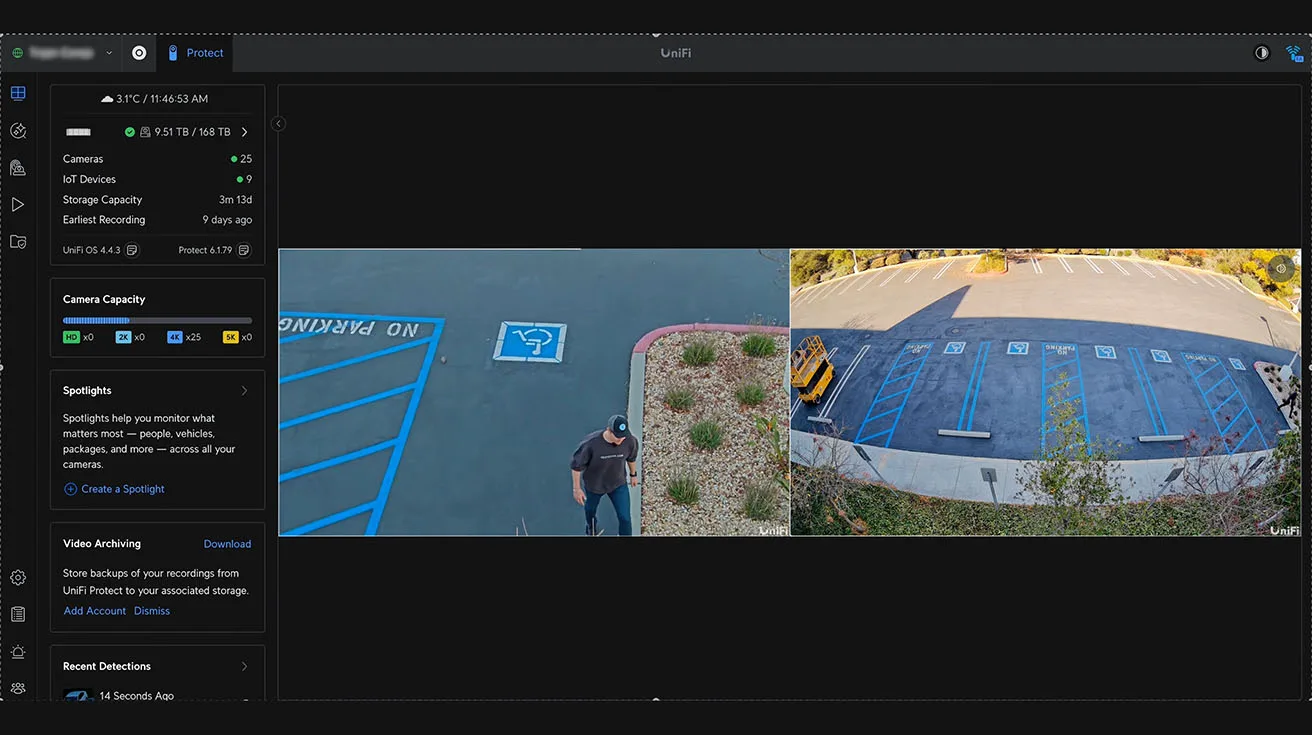Open the users group icon in sidebar

[x=18, y=688]
